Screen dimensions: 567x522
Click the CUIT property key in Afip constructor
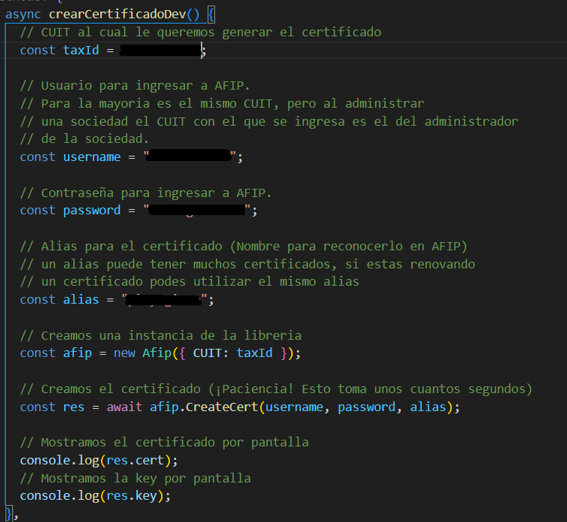208,353
